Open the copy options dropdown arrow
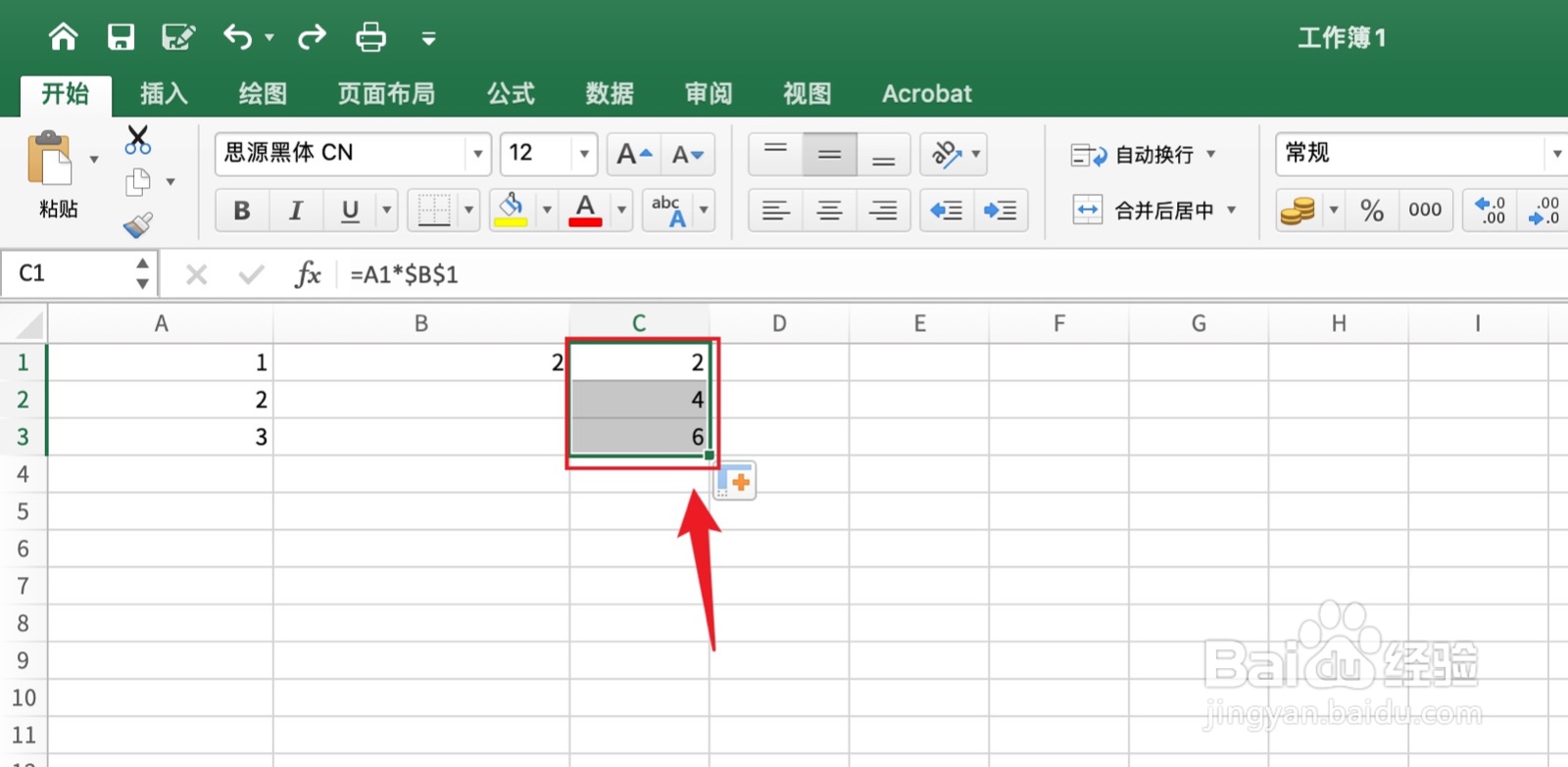This screenshot has width=1568, height=767. coord(171,182)
